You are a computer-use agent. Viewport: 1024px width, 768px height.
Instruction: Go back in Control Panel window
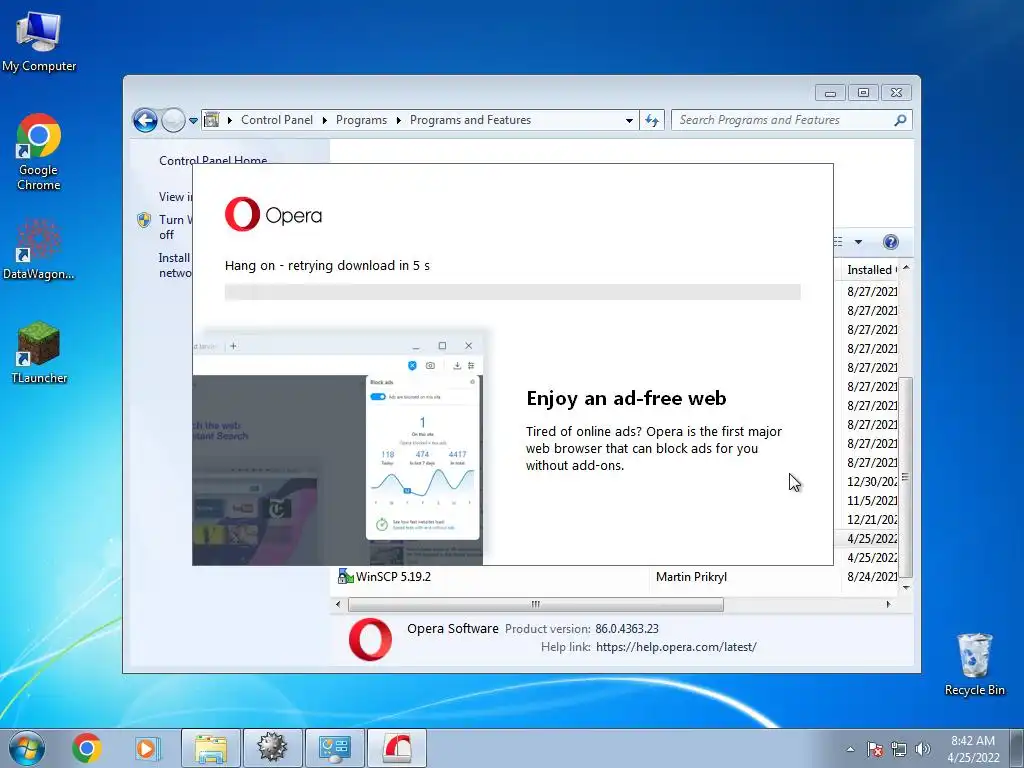145,120
